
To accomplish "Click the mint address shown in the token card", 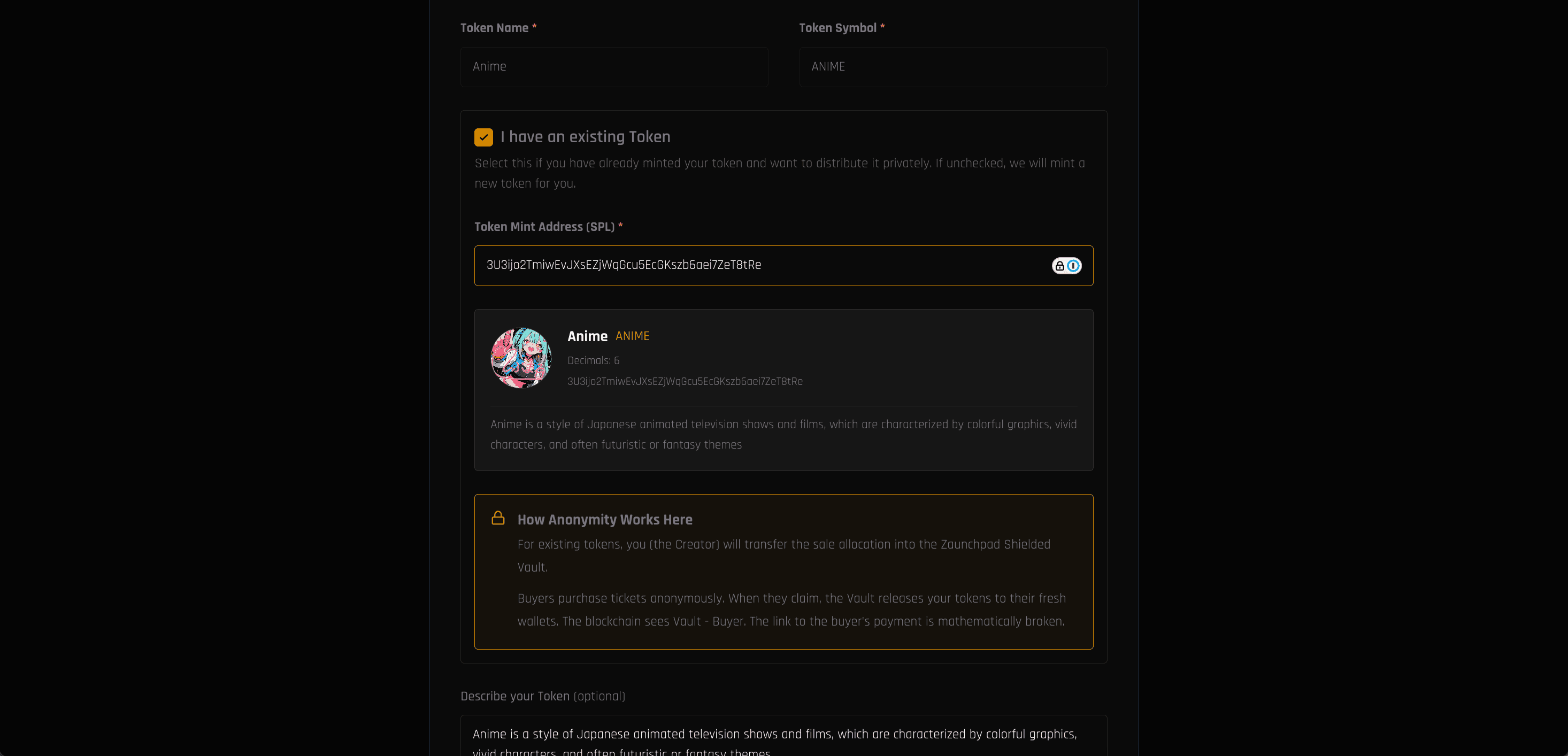I will (684, 382).
